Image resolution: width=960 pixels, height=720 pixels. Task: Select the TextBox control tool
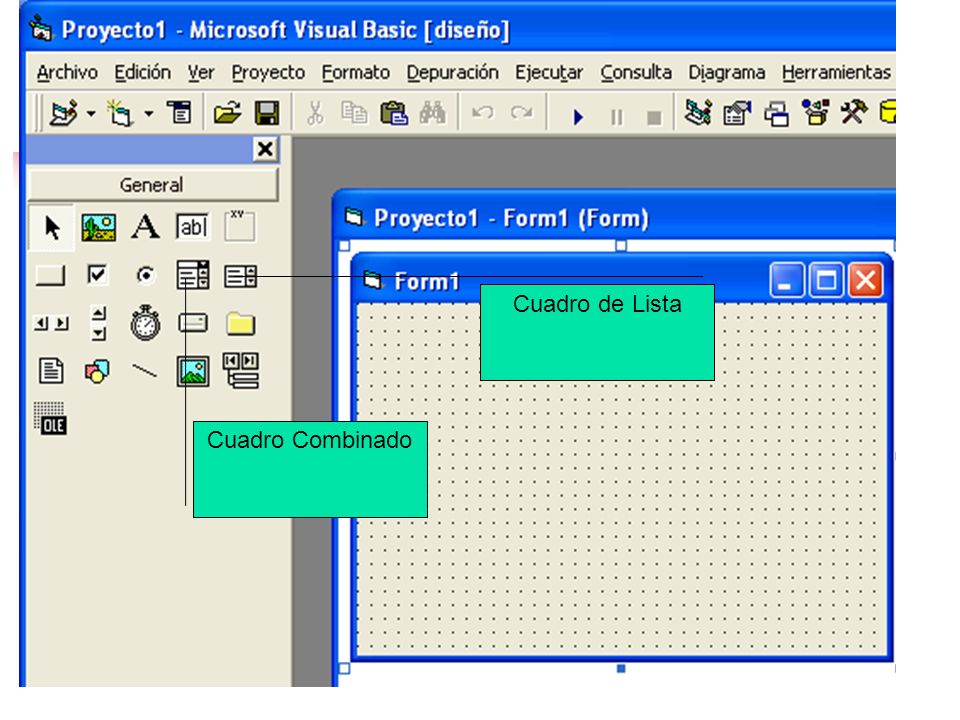click(192, 227)
